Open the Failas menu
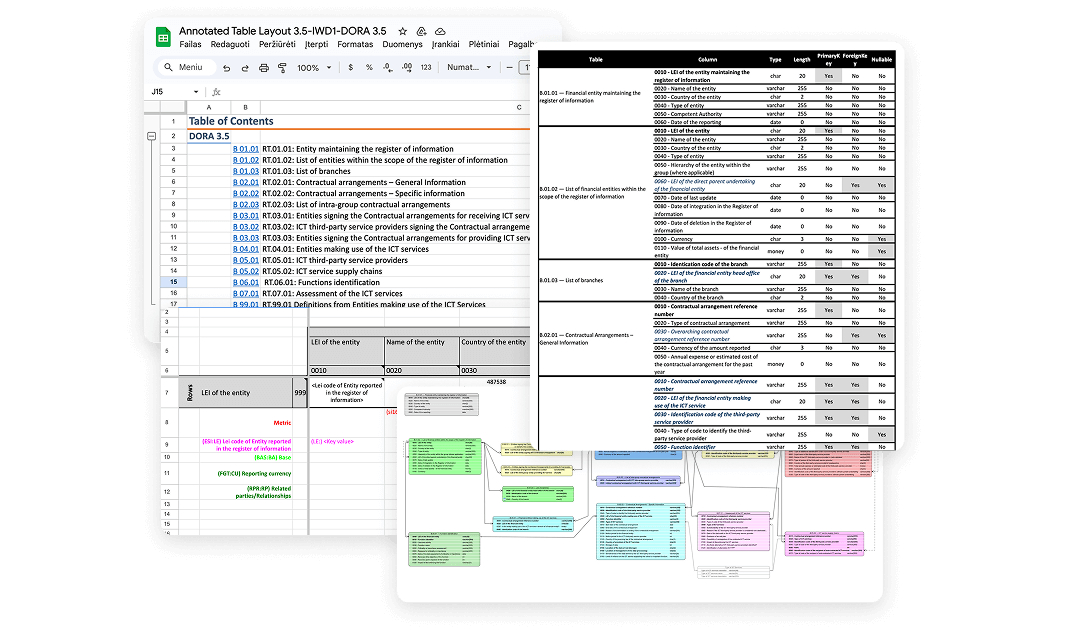Image resolution: width=1088 pixels, height=632 pixels. click(x=190, y=45)
